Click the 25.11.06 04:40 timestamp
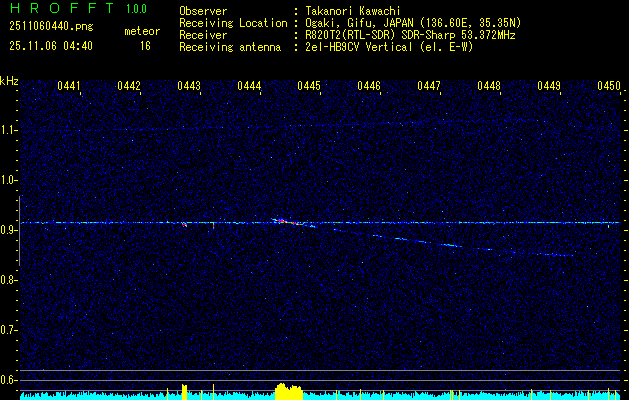Image resolution: width=629 pixels, height=400 pixels. 50,46
